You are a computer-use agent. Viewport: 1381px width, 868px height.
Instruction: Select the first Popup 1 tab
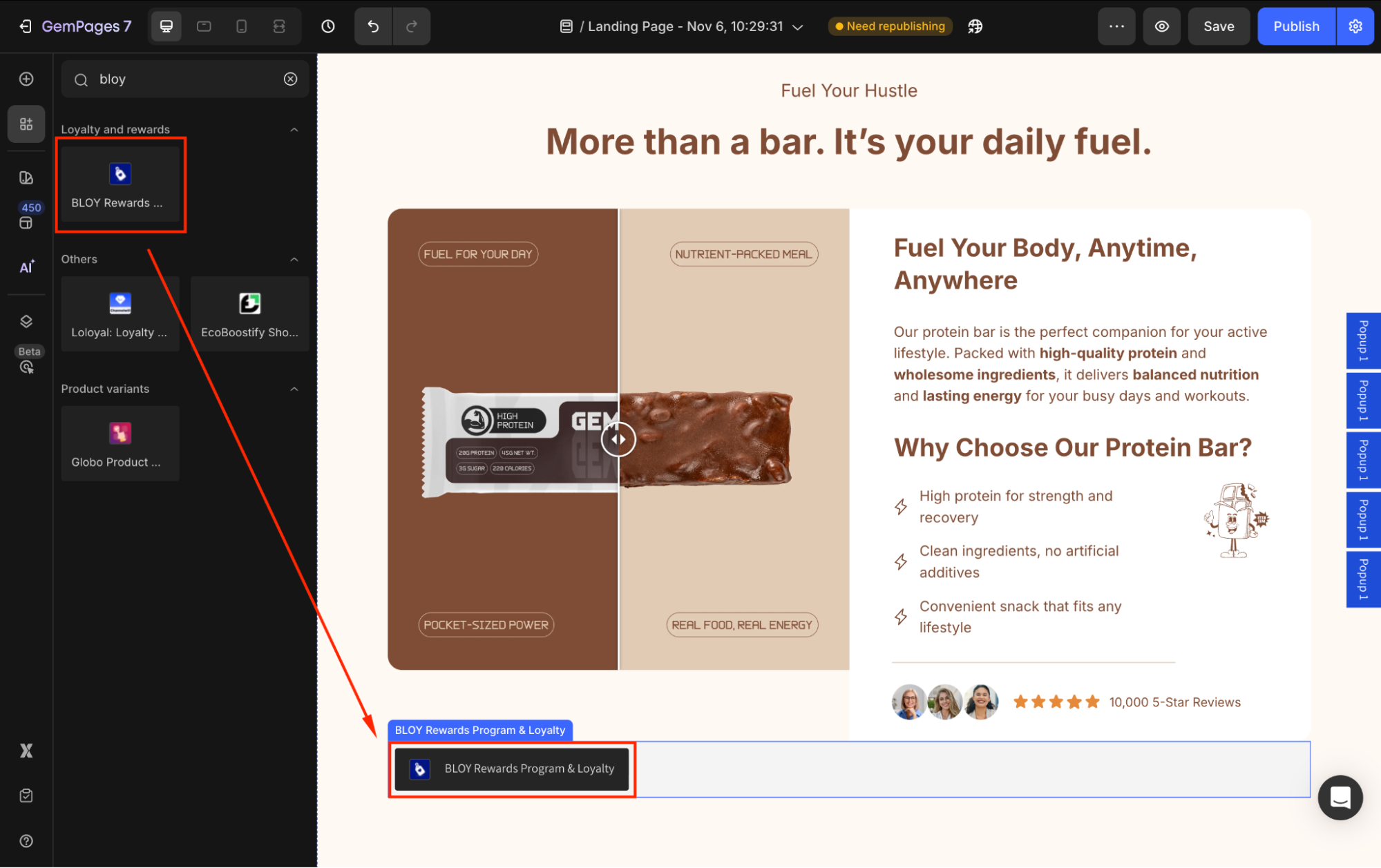tap(1363, 340)
